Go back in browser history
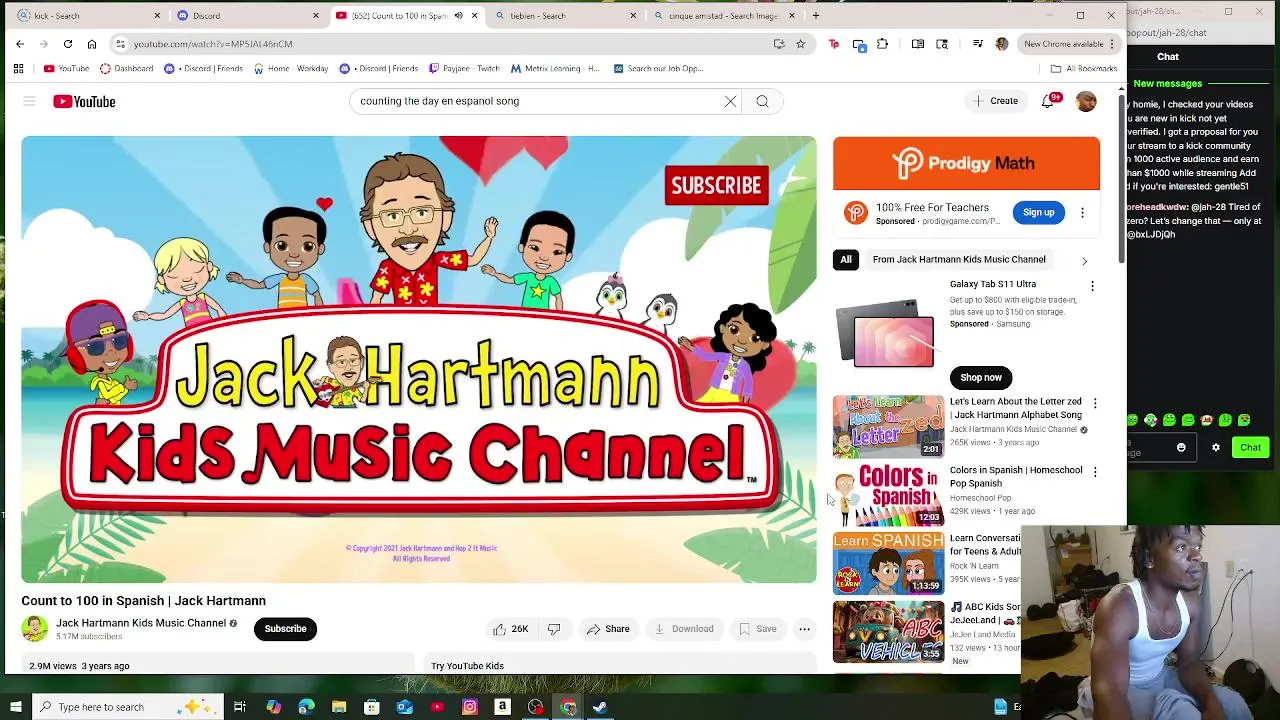This screenshot has height=720, width=1280. tap(20, 44)
